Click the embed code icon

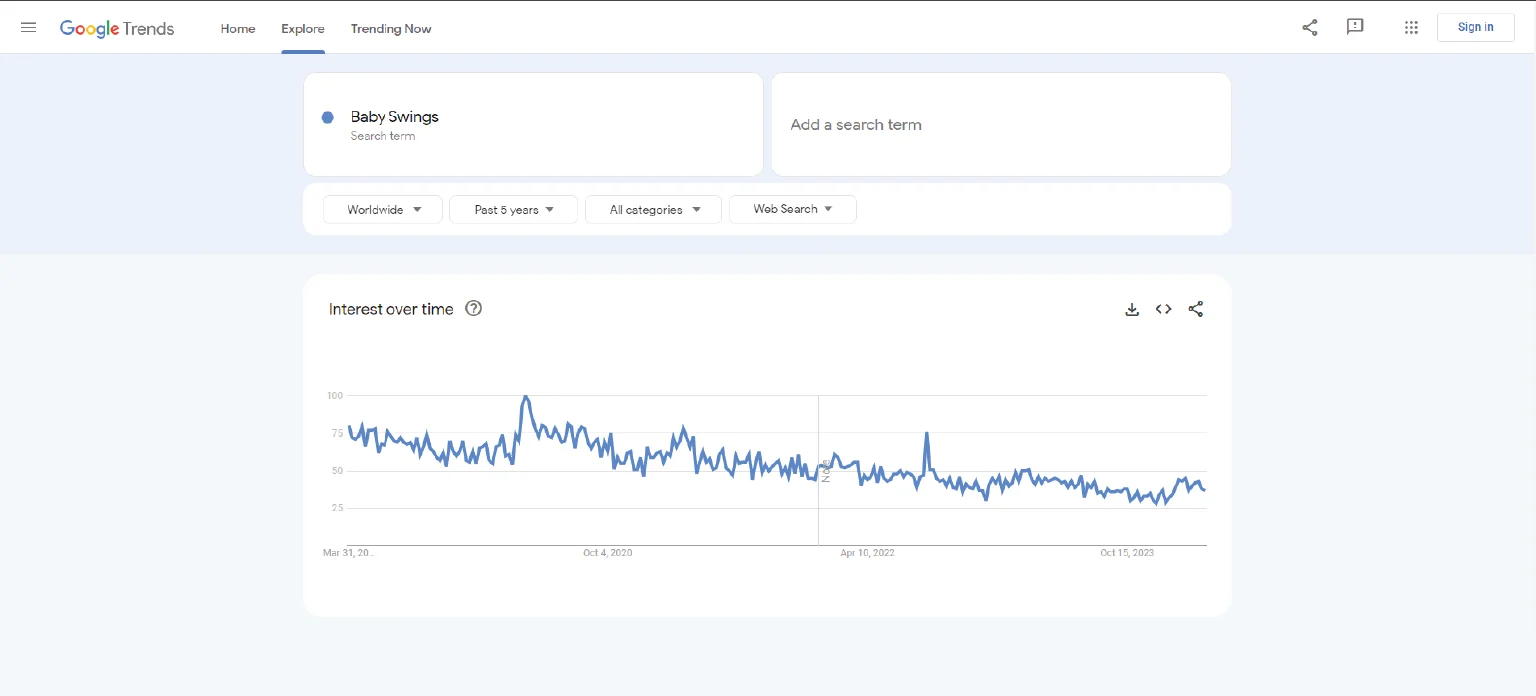click(1163, 309)
